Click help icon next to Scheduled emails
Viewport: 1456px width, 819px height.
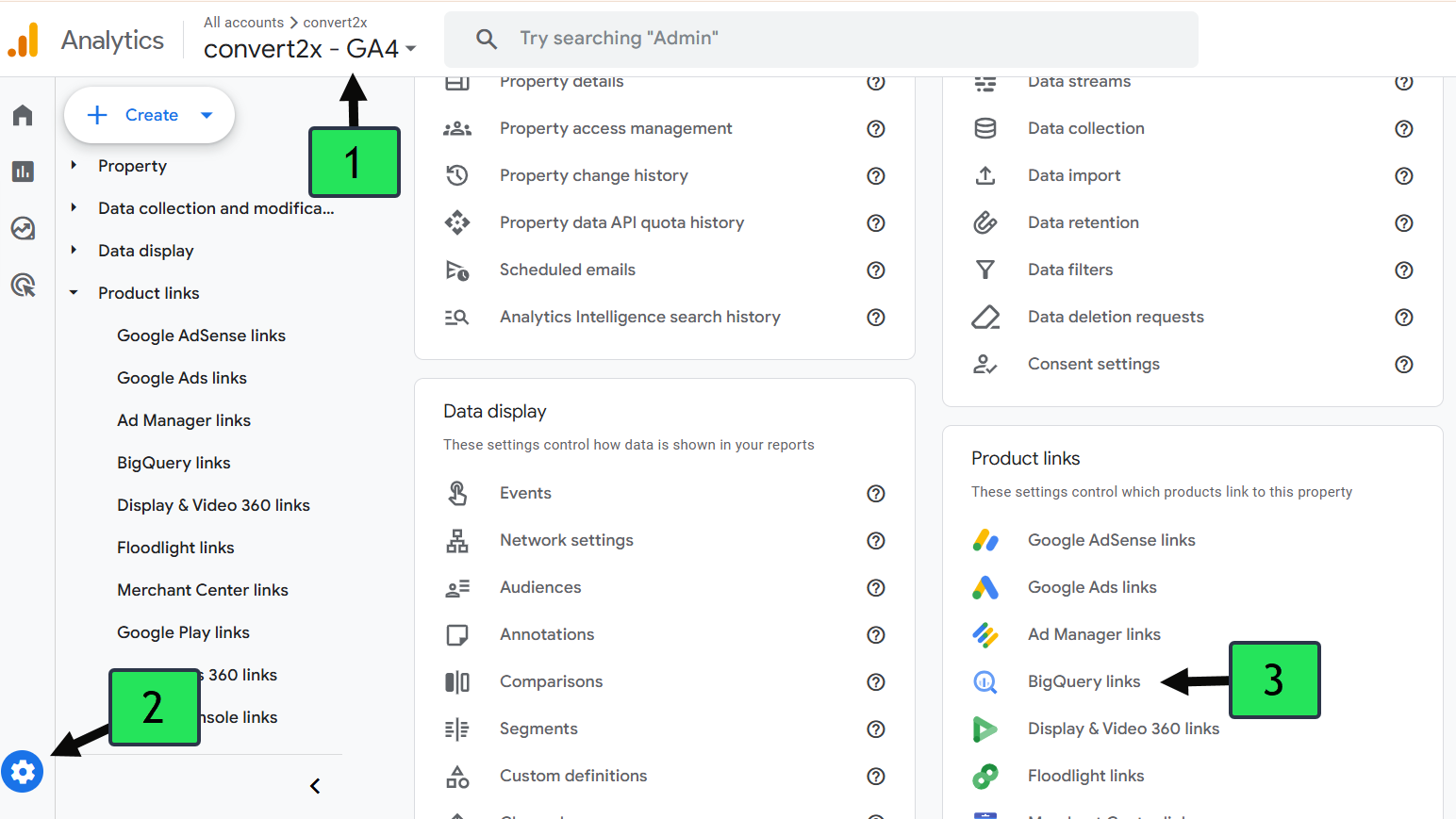pos(876,270)
